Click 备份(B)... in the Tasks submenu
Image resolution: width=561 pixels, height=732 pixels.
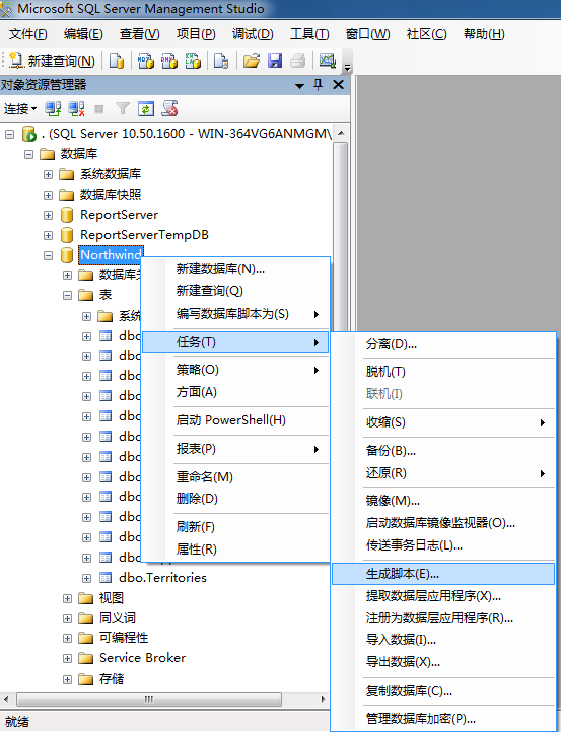point(443,451)
